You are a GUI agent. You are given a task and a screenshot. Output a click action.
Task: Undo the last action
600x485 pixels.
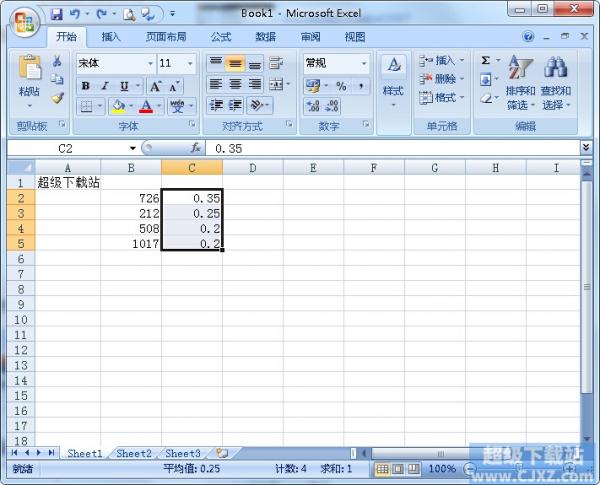[x=75, y=15]
